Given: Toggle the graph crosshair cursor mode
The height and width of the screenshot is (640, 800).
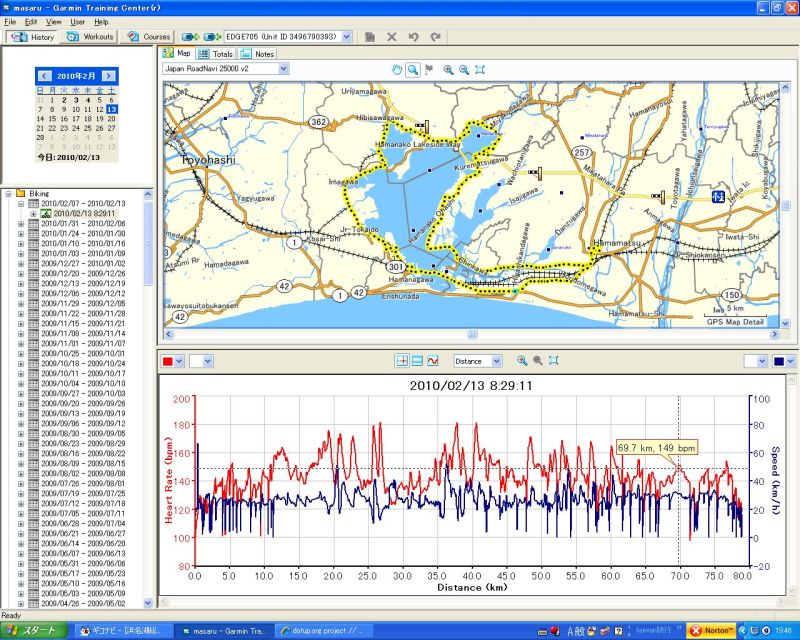Looking at the screenshot, I should [x=402, y=361].
